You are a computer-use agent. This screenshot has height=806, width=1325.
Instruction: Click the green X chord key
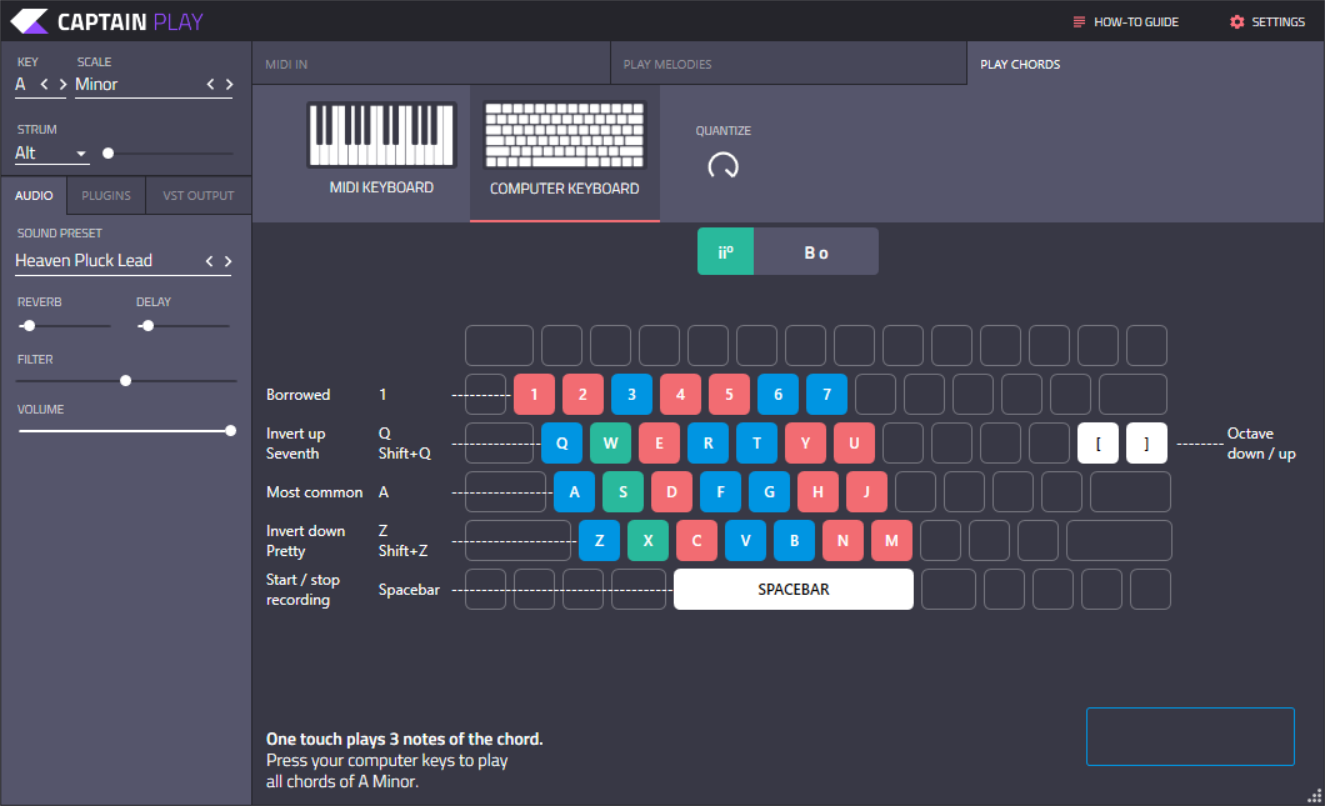pos(648,540)
